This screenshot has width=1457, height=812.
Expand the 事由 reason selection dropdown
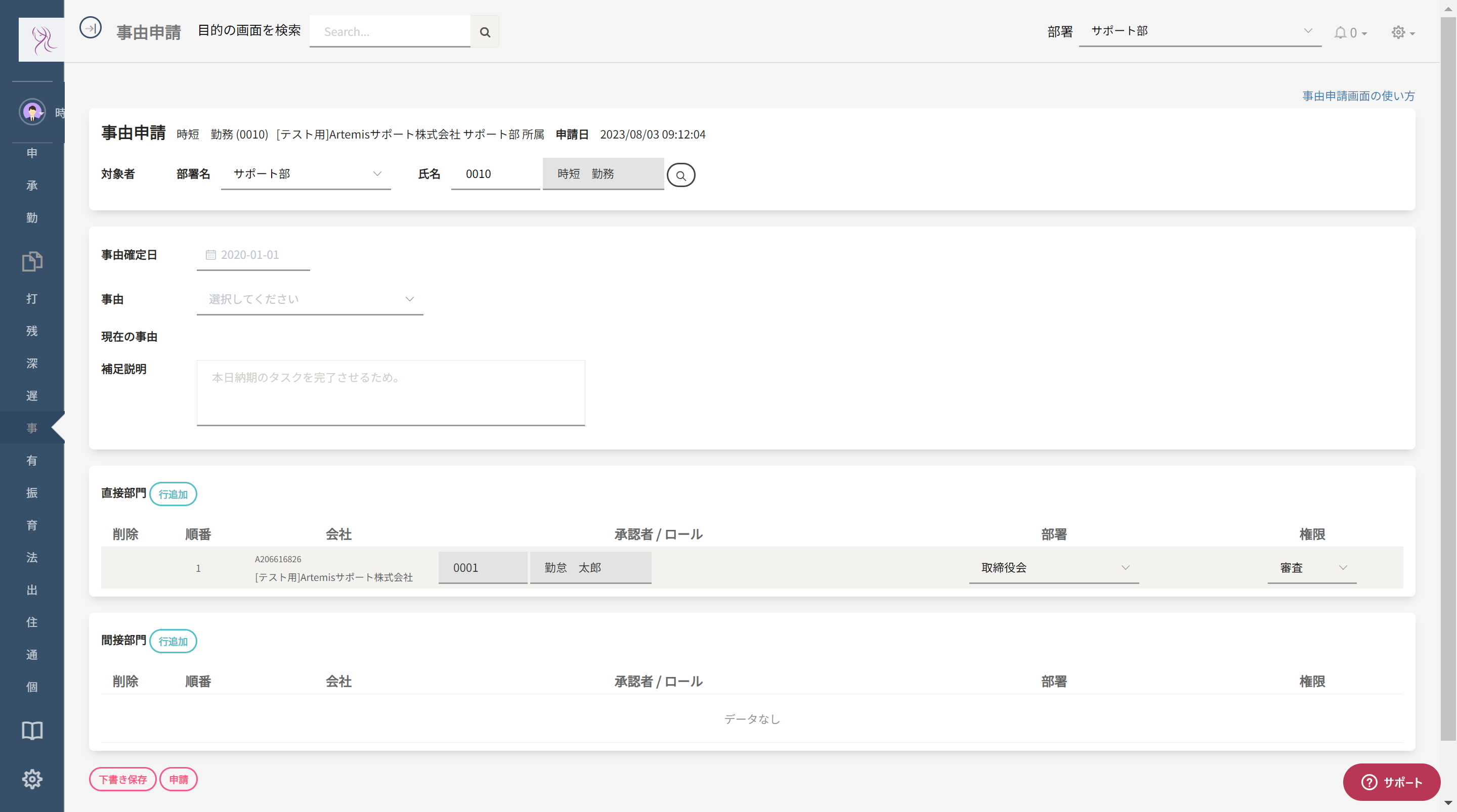[310, 299]
